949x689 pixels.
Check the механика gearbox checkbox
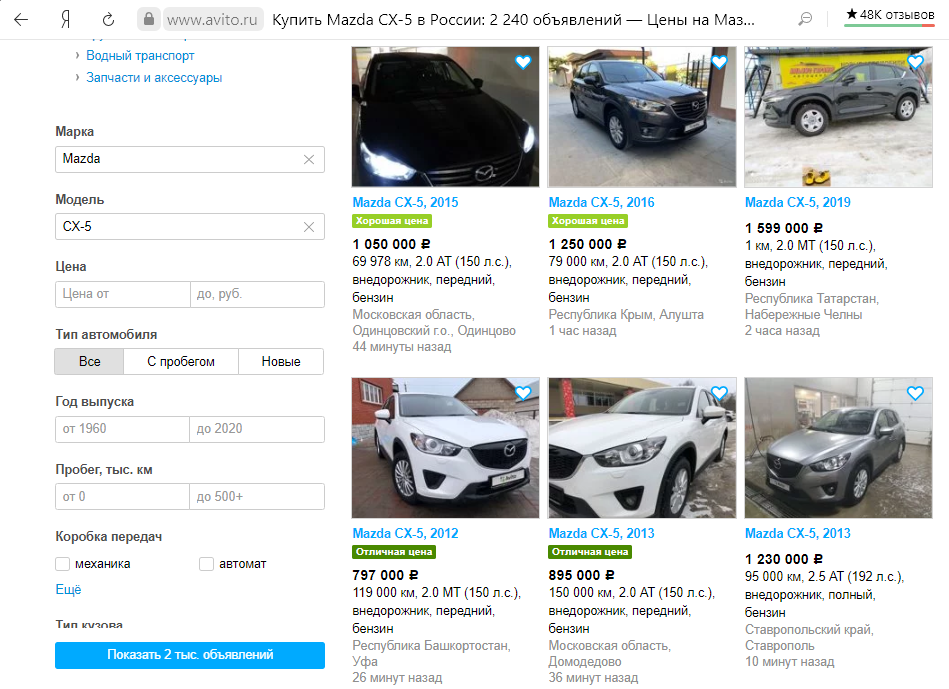coord(62,564)
